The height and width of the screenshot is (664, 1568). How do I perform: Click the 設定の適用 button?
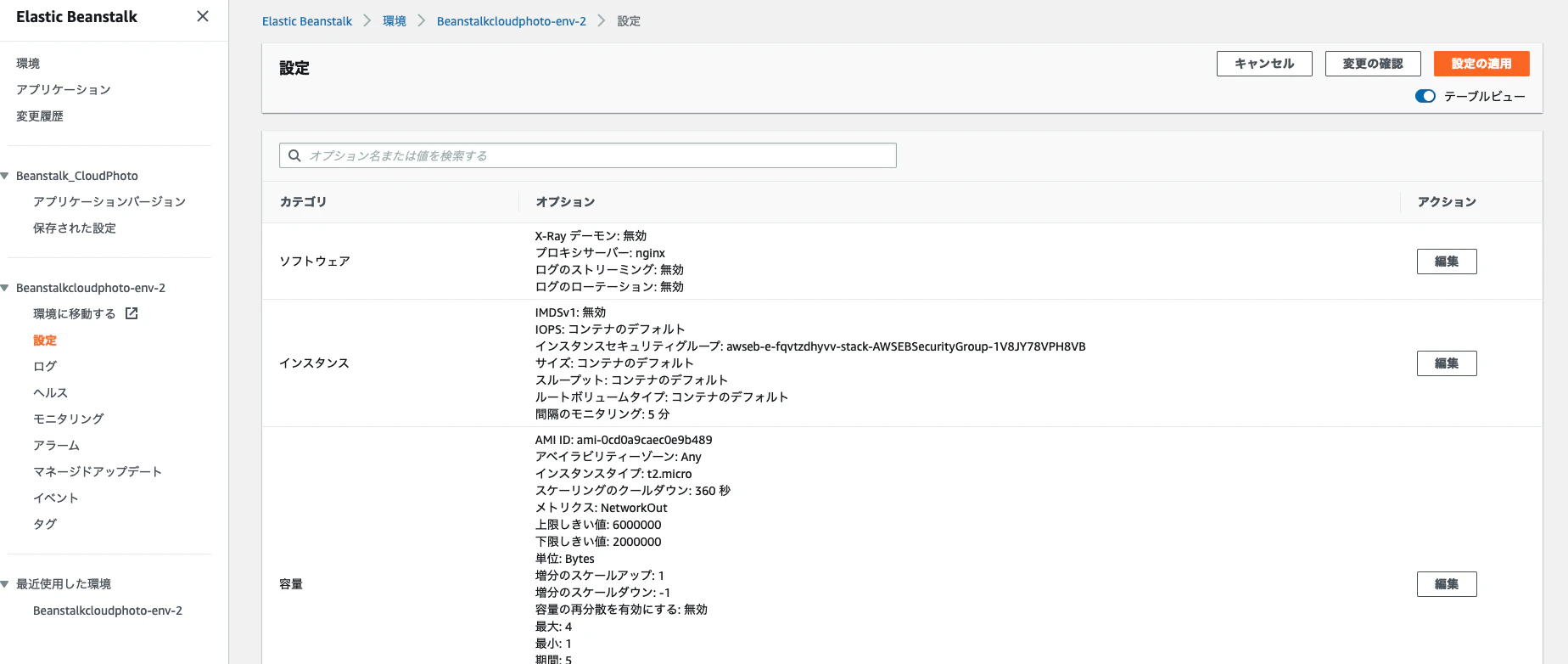(x=1481, y=64)
